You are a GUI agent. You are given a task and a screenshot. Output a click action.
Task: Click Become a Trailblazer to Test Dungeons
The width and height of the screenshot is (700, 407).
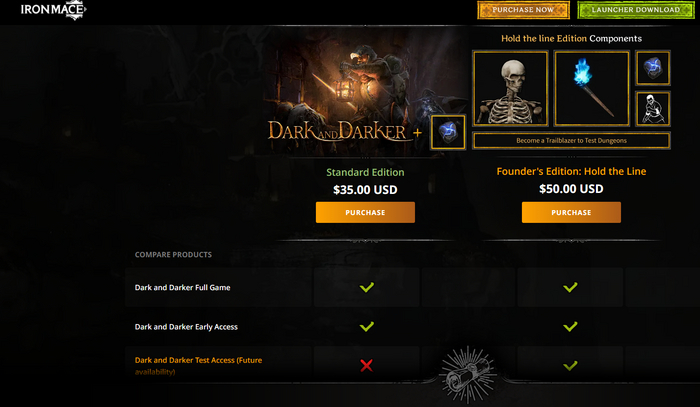pos(571,141)
